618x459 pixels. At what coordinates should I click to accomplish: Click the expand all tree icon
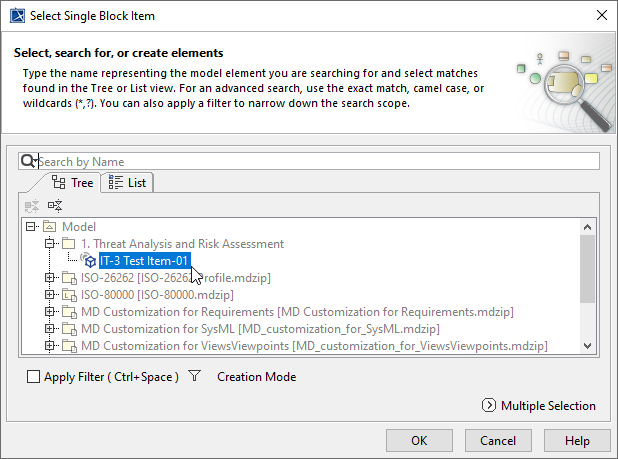tap(55, 205)
